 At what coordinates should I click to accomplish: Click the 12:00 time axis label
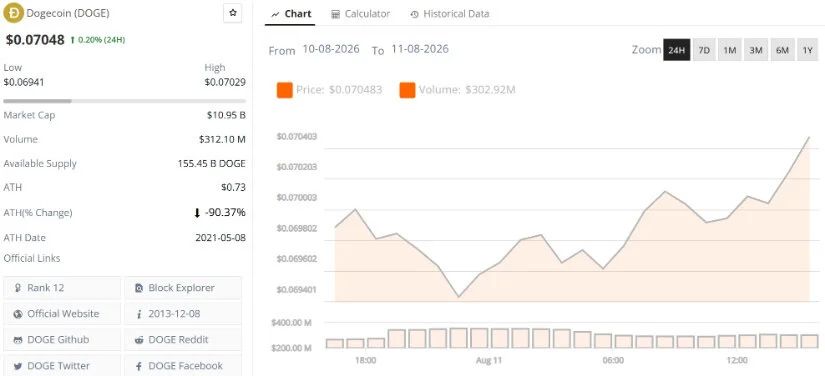click(x=737, y=361)
